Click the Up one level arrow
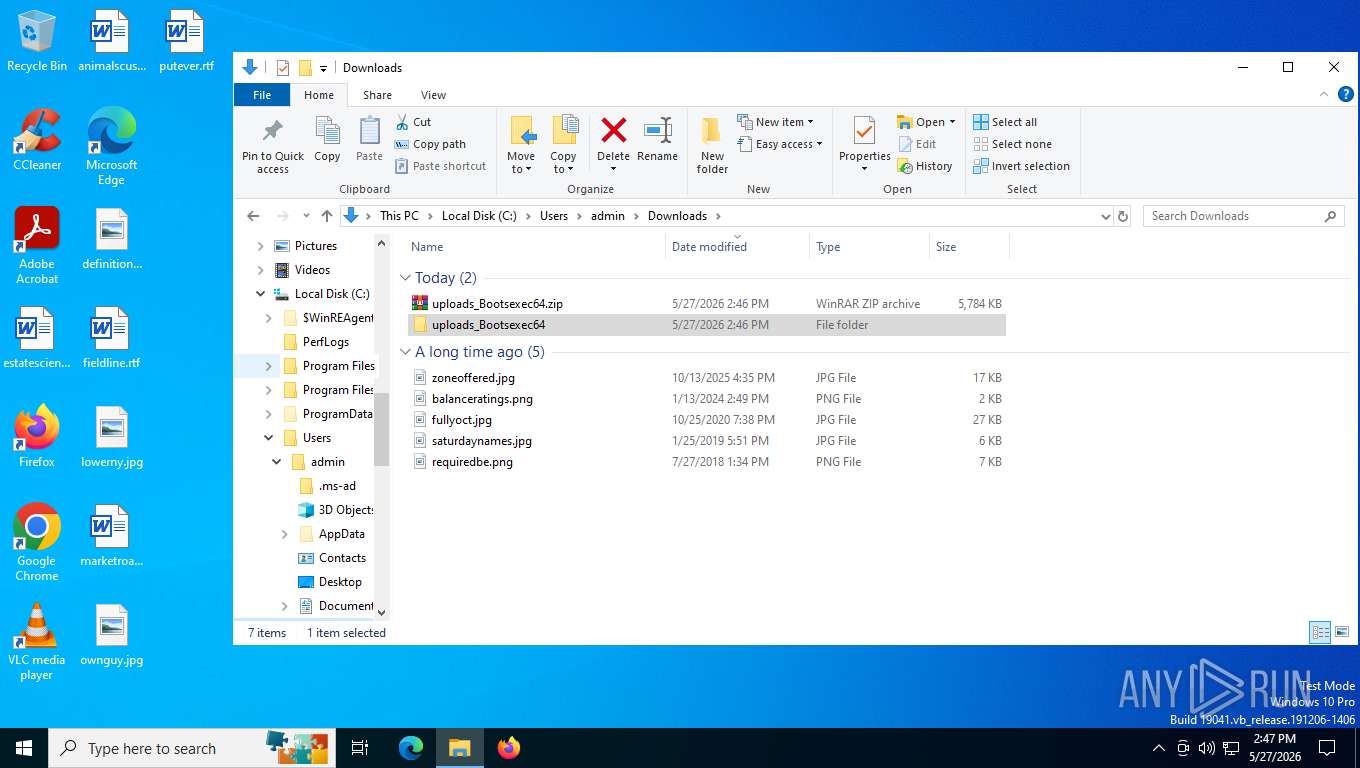 327,216
